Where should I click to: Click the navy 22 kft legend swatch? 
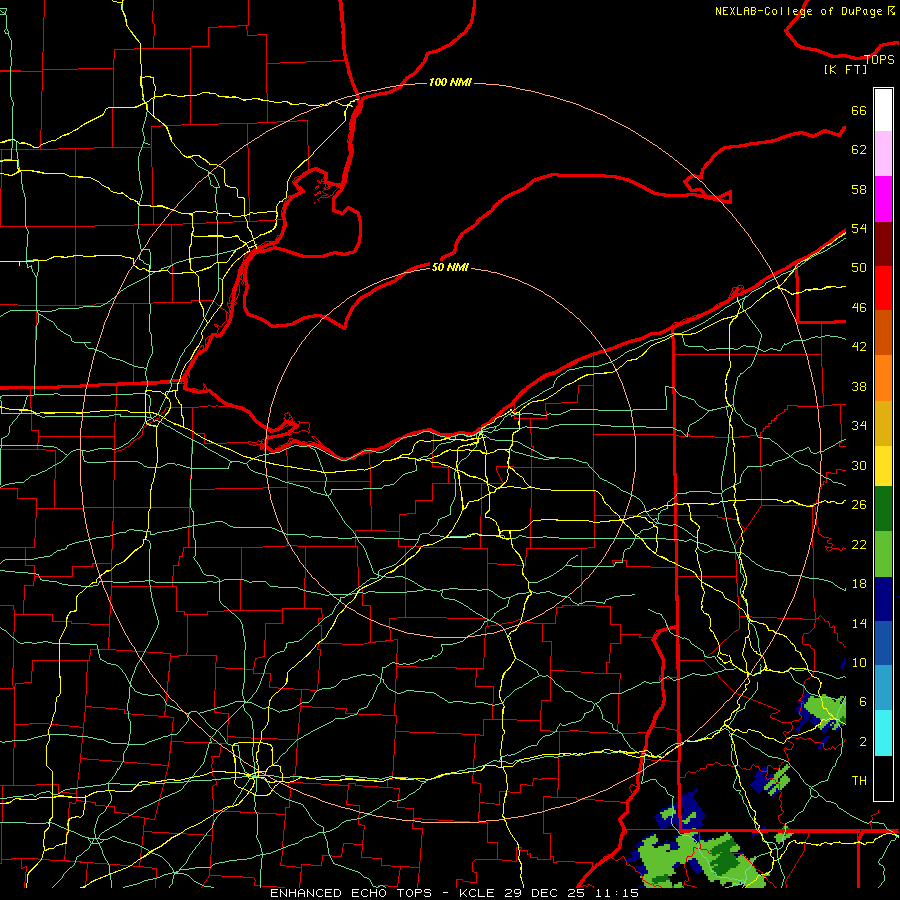click(883, 599)
